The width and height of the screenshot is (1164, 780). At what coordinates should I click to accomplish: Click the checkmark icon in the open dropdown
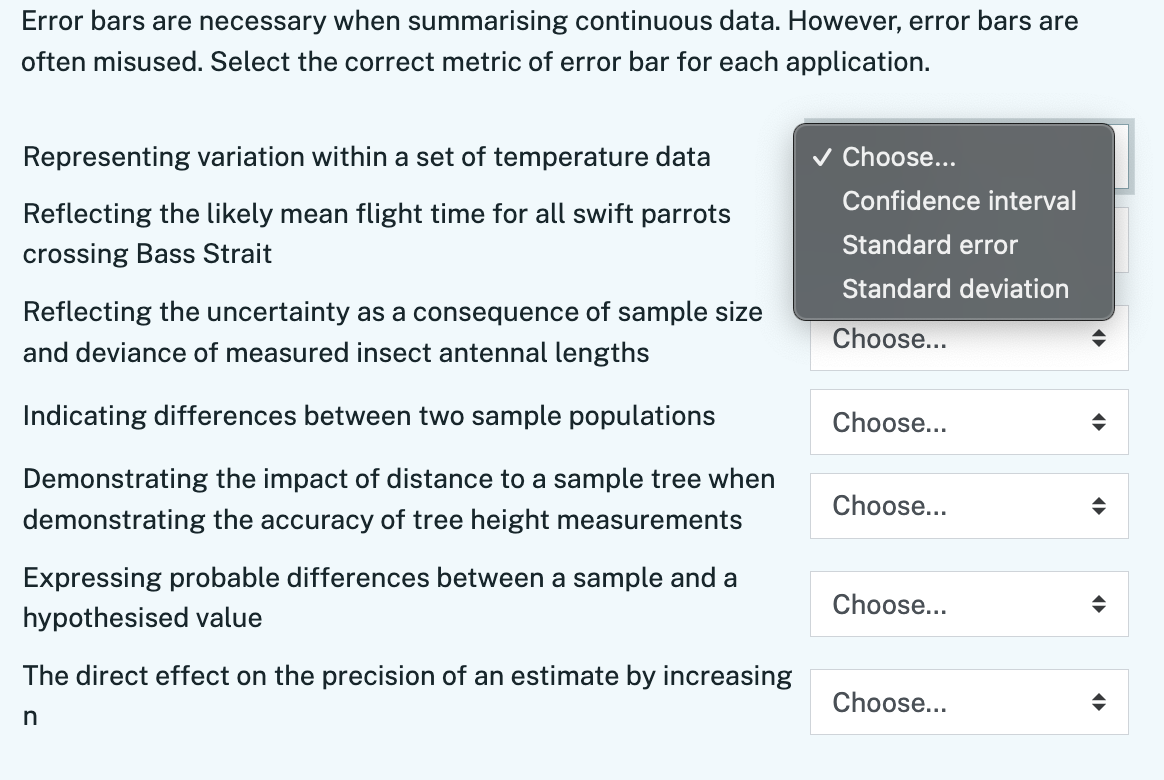(x=823, y=156)
